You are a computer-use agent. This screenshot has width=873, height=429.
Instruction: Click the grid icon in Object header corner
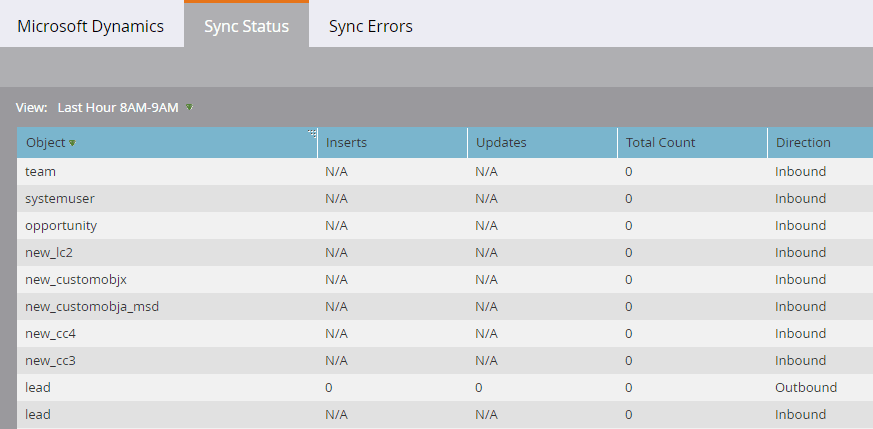tap(312, 133)
